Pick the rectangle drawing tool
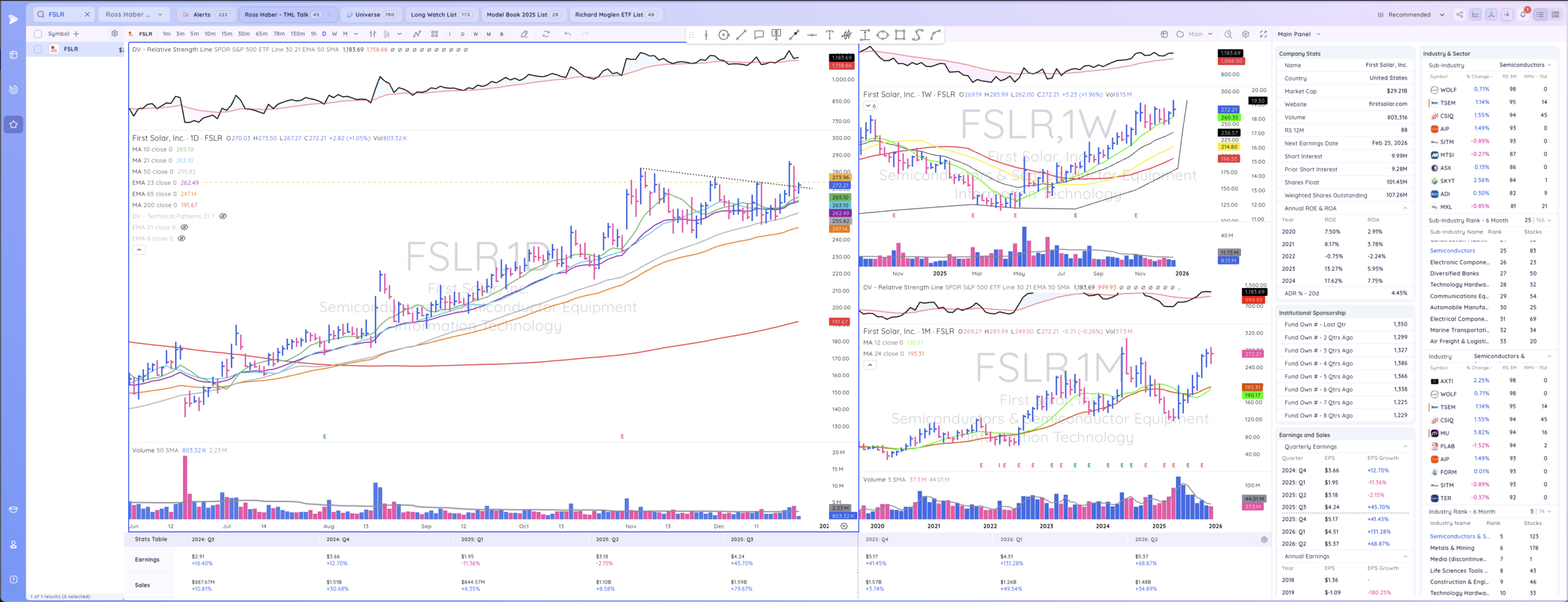Screen dimensions: 1568x602 click(x=900, y=35)
